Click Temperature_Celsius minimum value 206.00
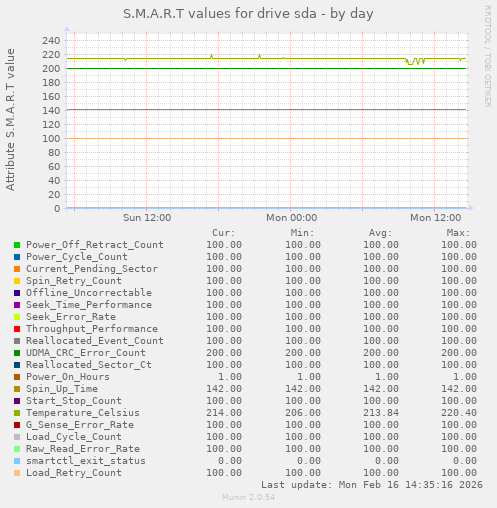Screen dimensions: 497x508 (x=303, y=413)
